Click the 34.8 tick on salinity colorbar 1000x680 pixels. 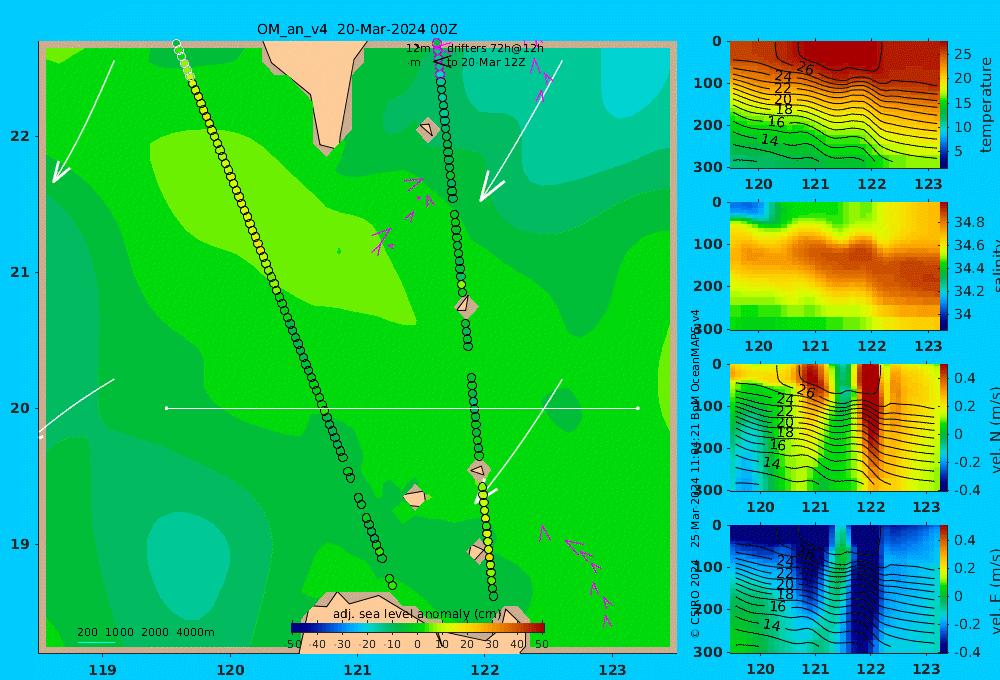click(x=969, y=223)
